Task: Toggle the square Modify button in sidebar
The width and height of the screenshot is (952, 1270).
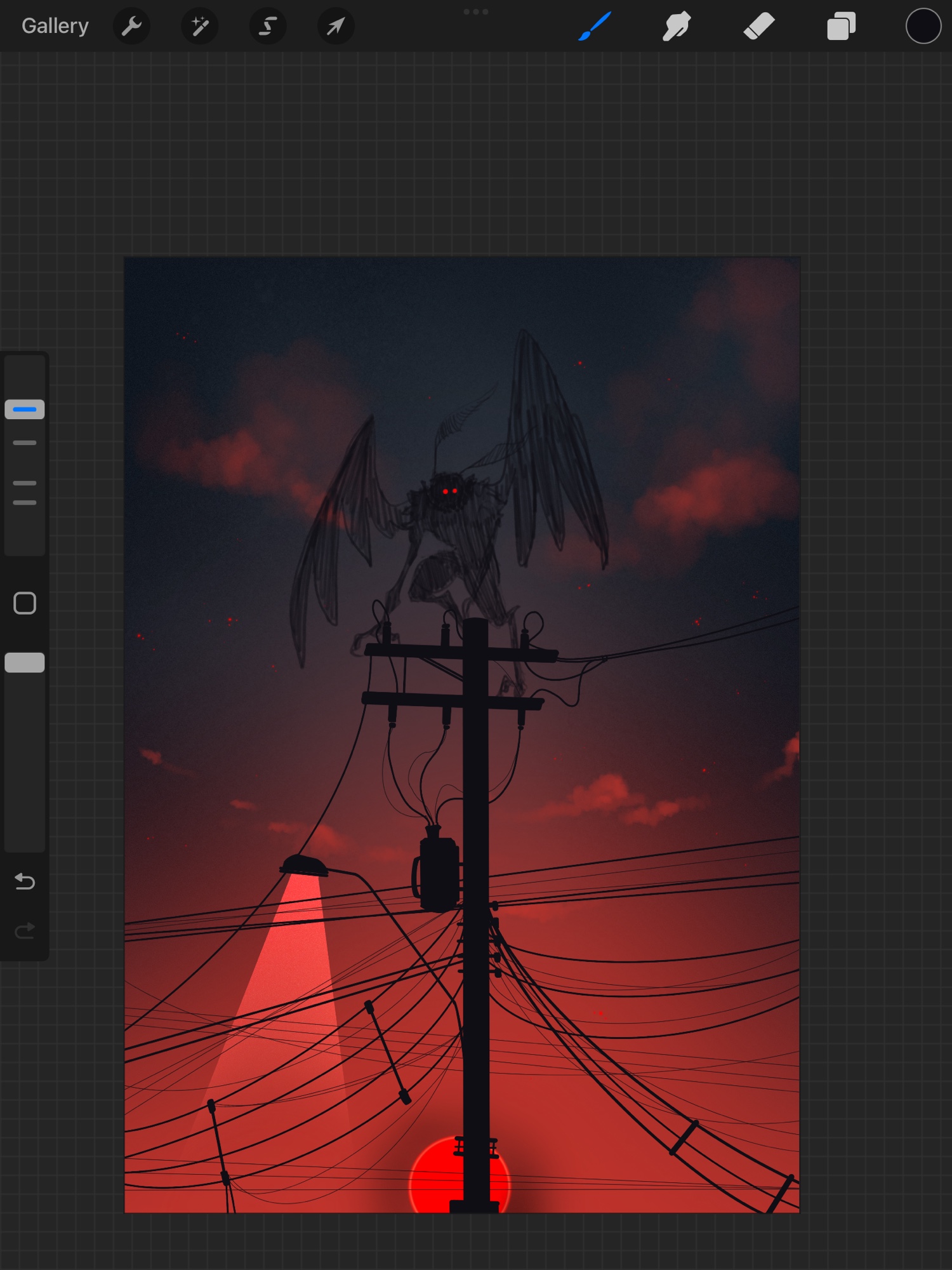Action: (x=25, y=603)
